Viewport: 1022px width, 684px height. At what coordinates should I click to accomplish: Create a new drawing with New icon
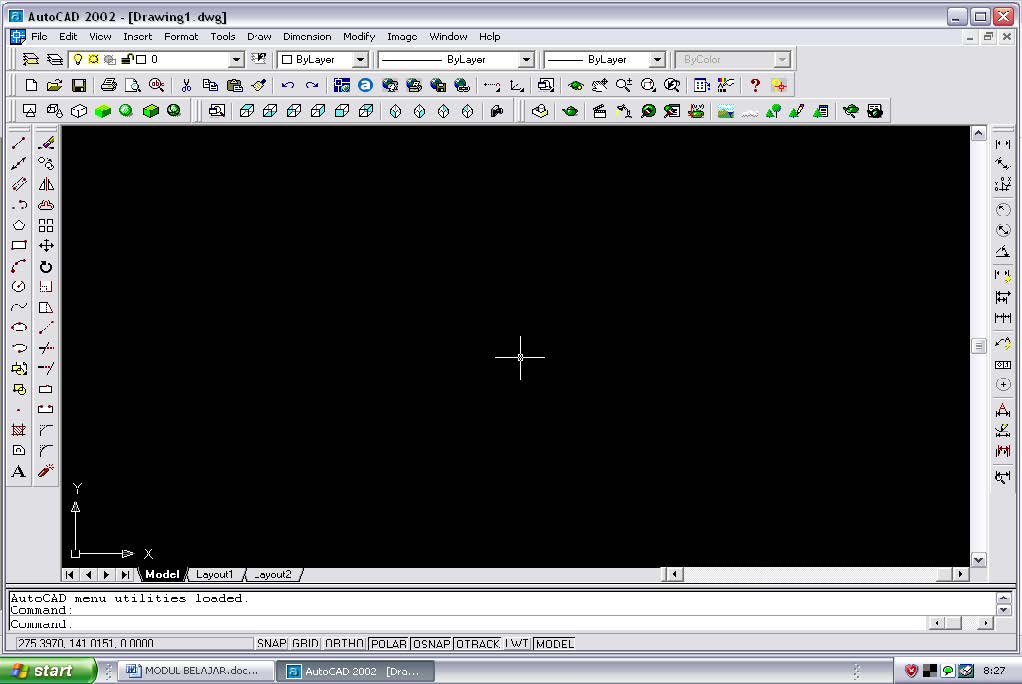[x=31, y=85]
